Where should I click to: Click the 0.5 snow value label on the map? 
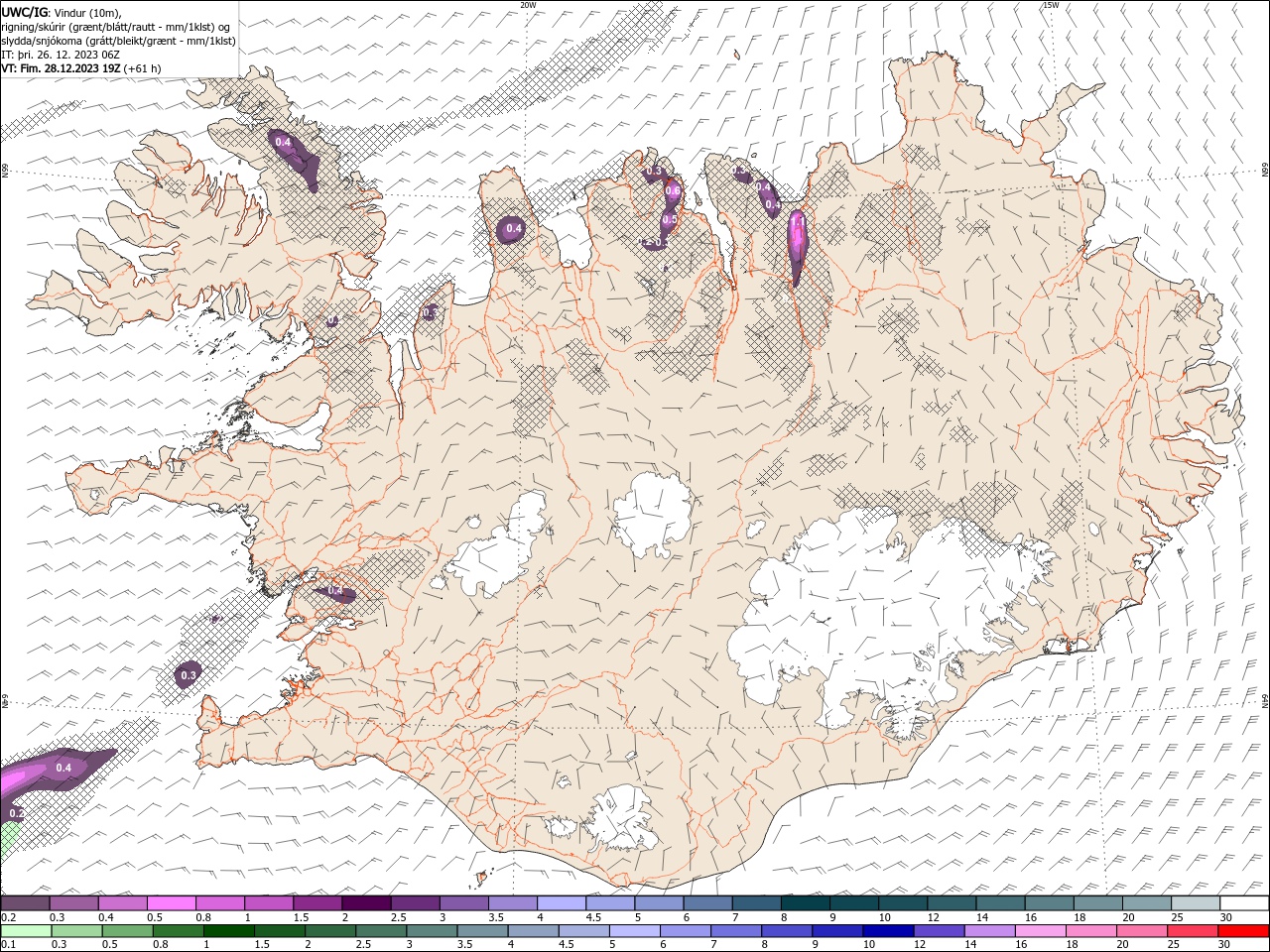(670, 220)
